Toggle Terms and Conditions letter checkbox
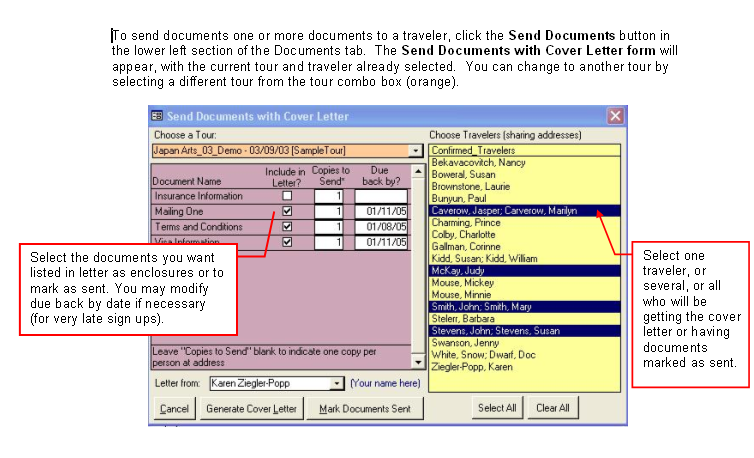This screenshot has height=458, width=754. pyautogui.click(x=288, y=227)
